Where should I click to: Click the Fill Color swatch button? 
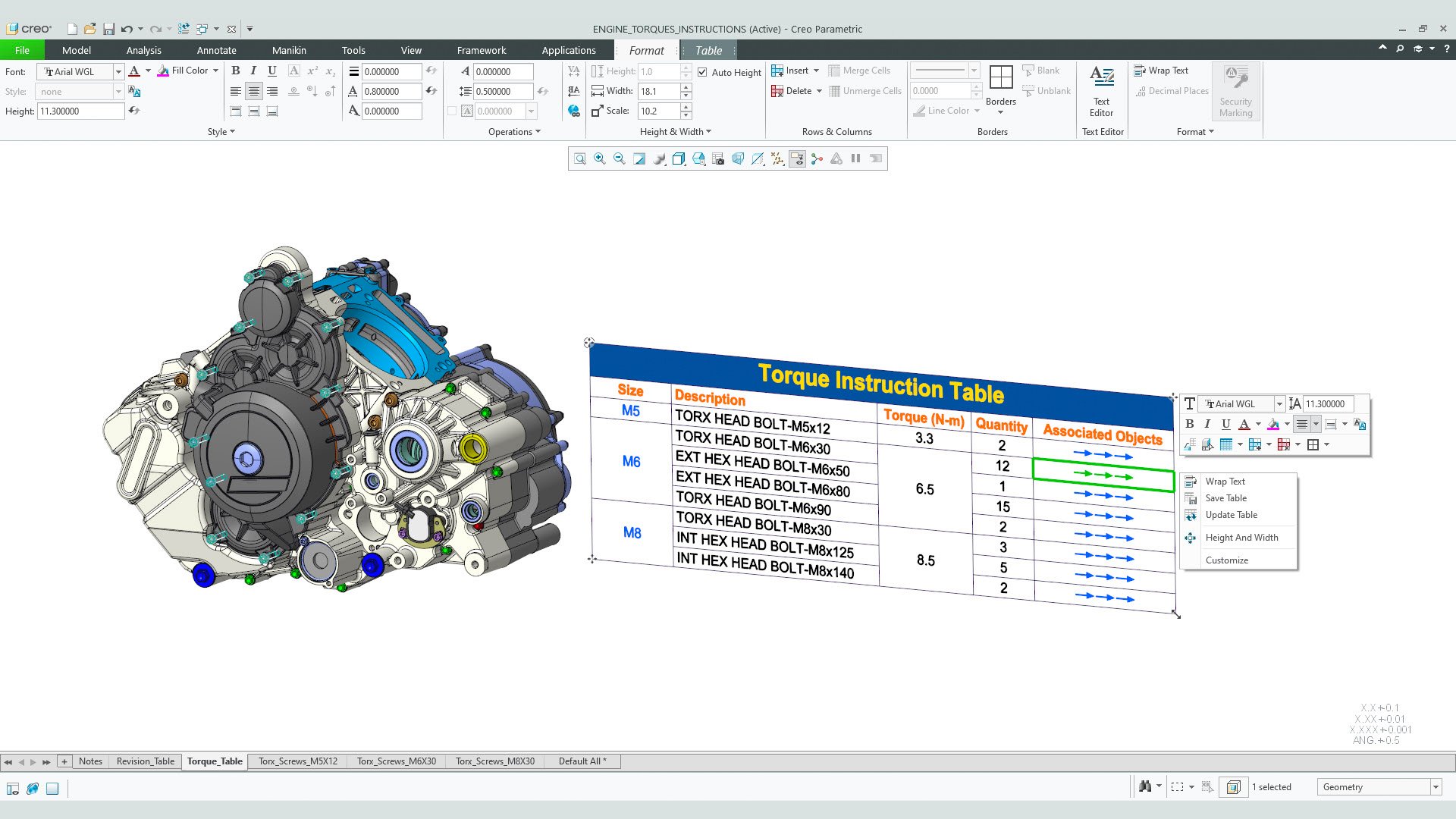[164, 71]
